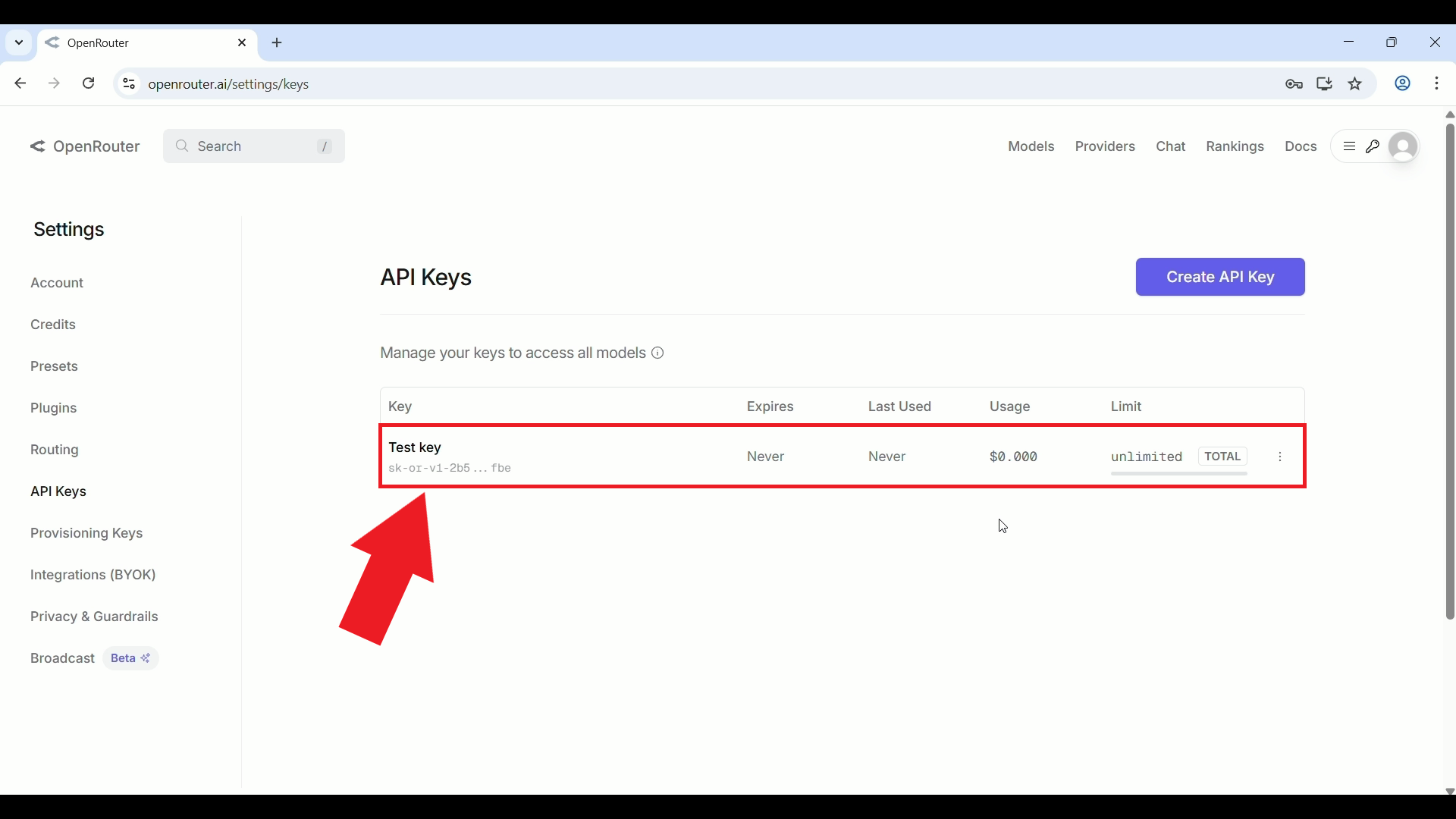Open the tab search chevron

18,42
